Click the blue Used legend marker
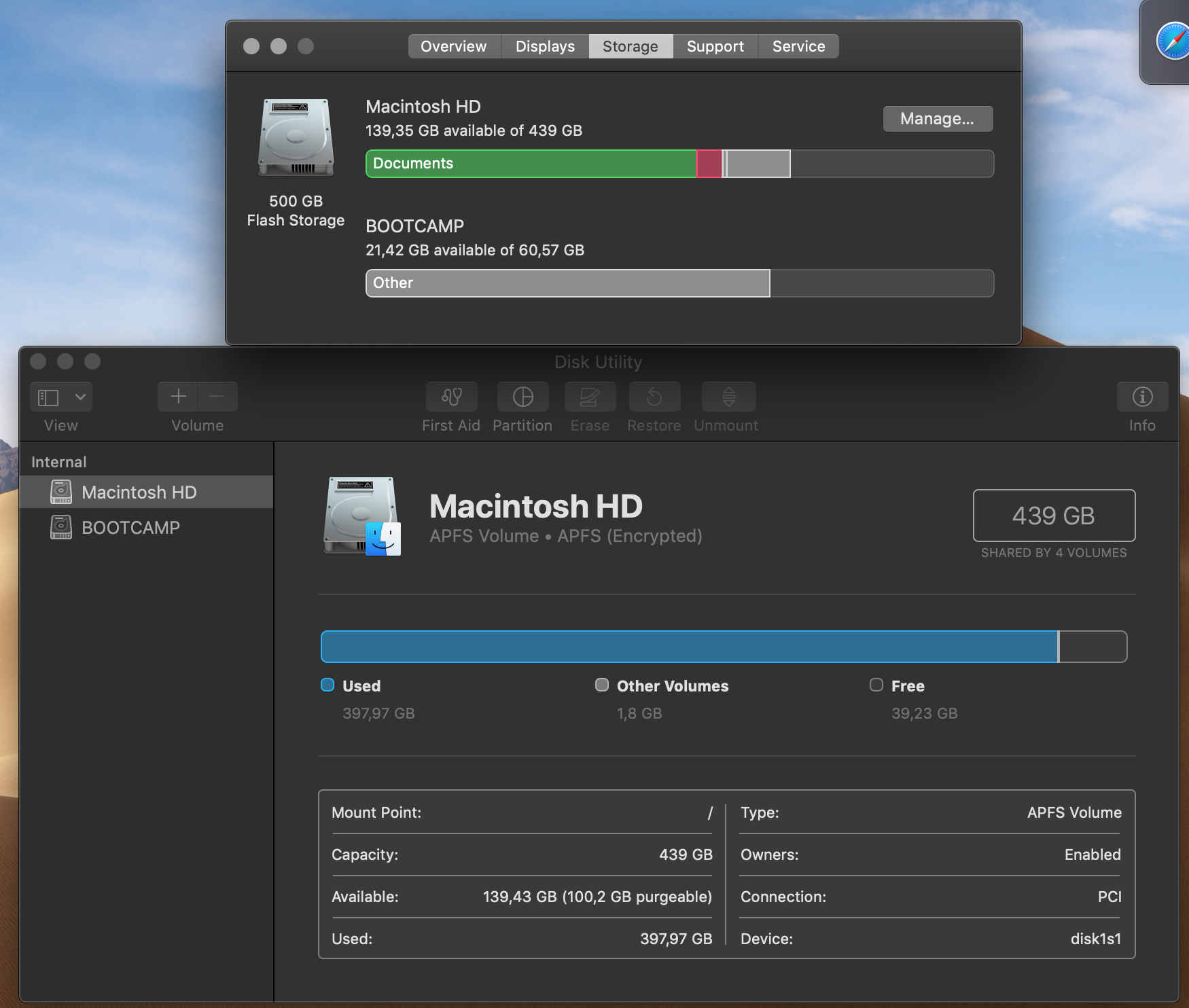The height and width of the screenshot is (1008, 1189). click(327, 685)
